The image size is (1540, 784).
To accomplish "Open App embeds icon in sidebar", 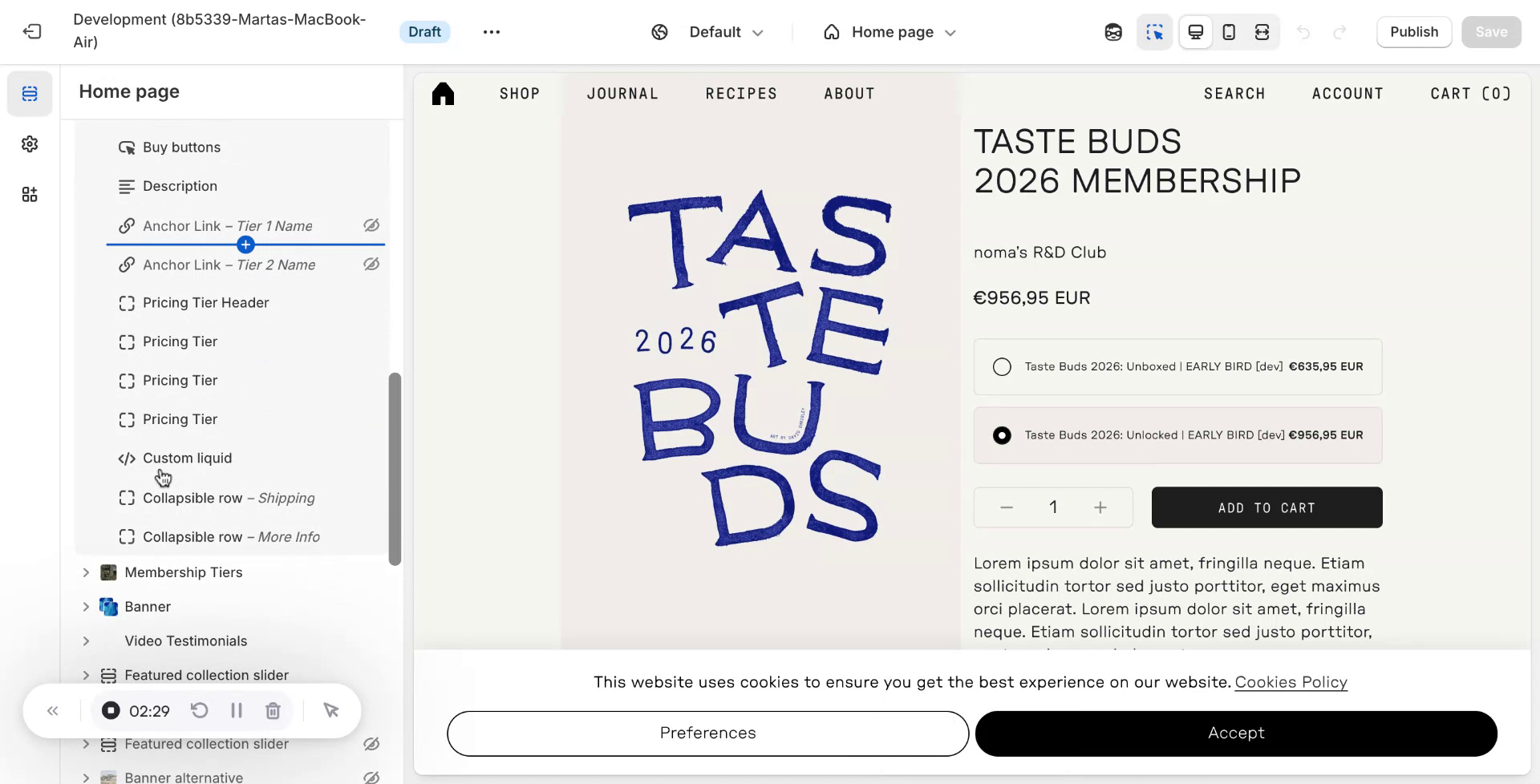I will [x=30, y=195].
